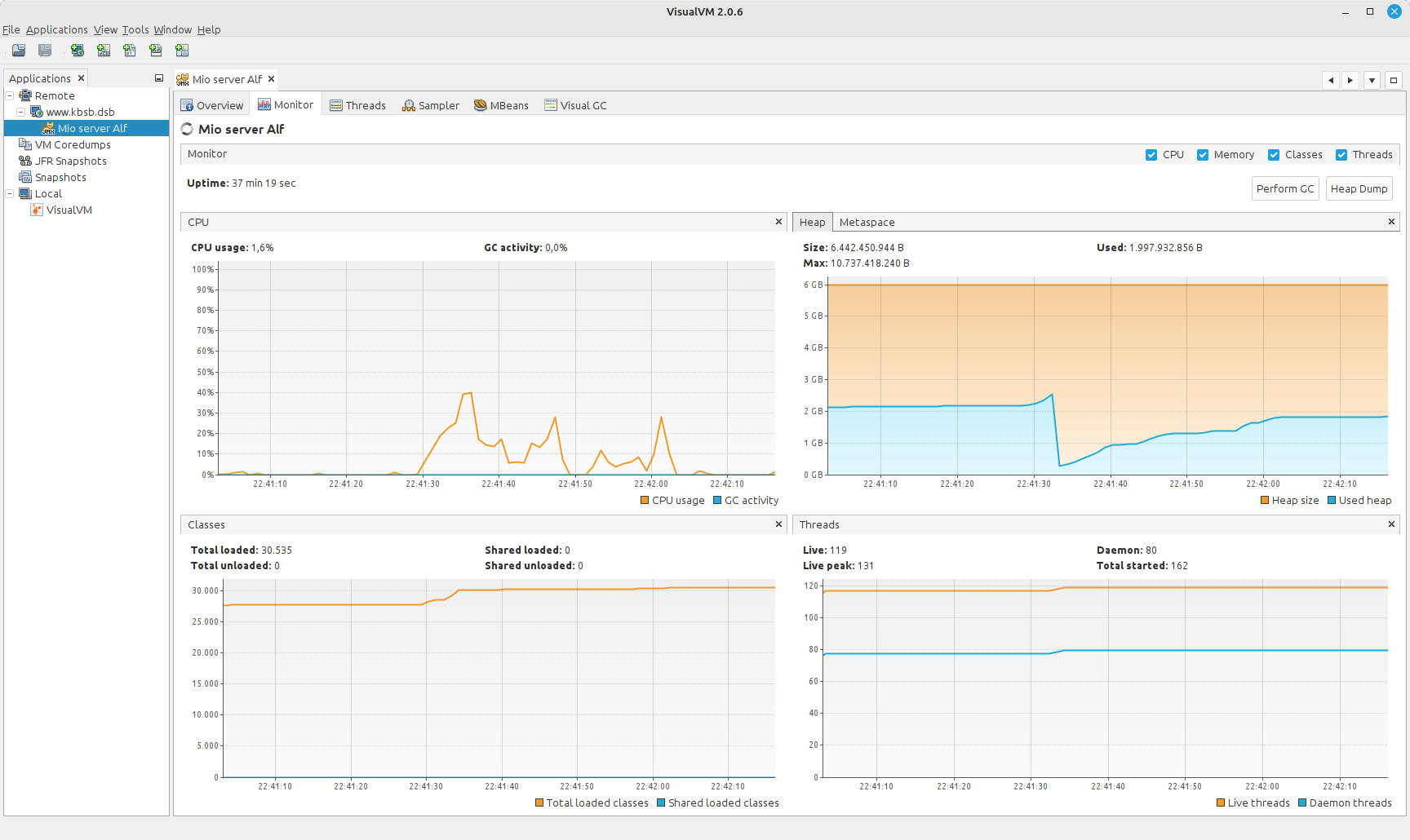Open the Applications menu
This screenshot has height=840, width=1410.
(x=56, y=29)
